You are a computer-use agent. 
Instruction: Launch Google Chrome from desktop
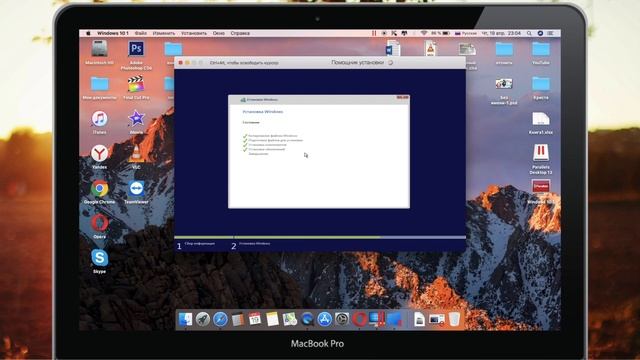pos(99,189)
